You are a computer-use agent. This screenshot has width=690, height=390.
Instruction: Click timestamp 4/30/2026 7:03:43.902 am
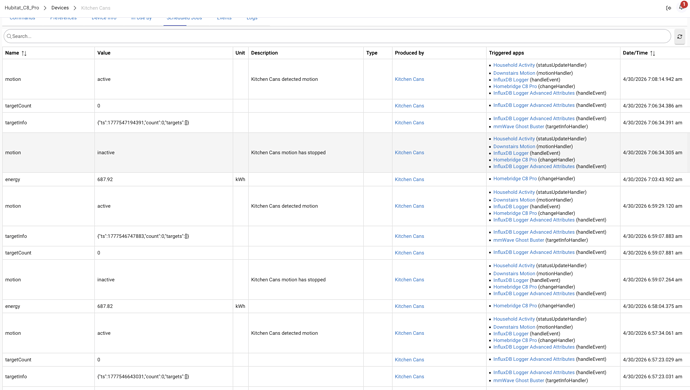pos(653,180)
